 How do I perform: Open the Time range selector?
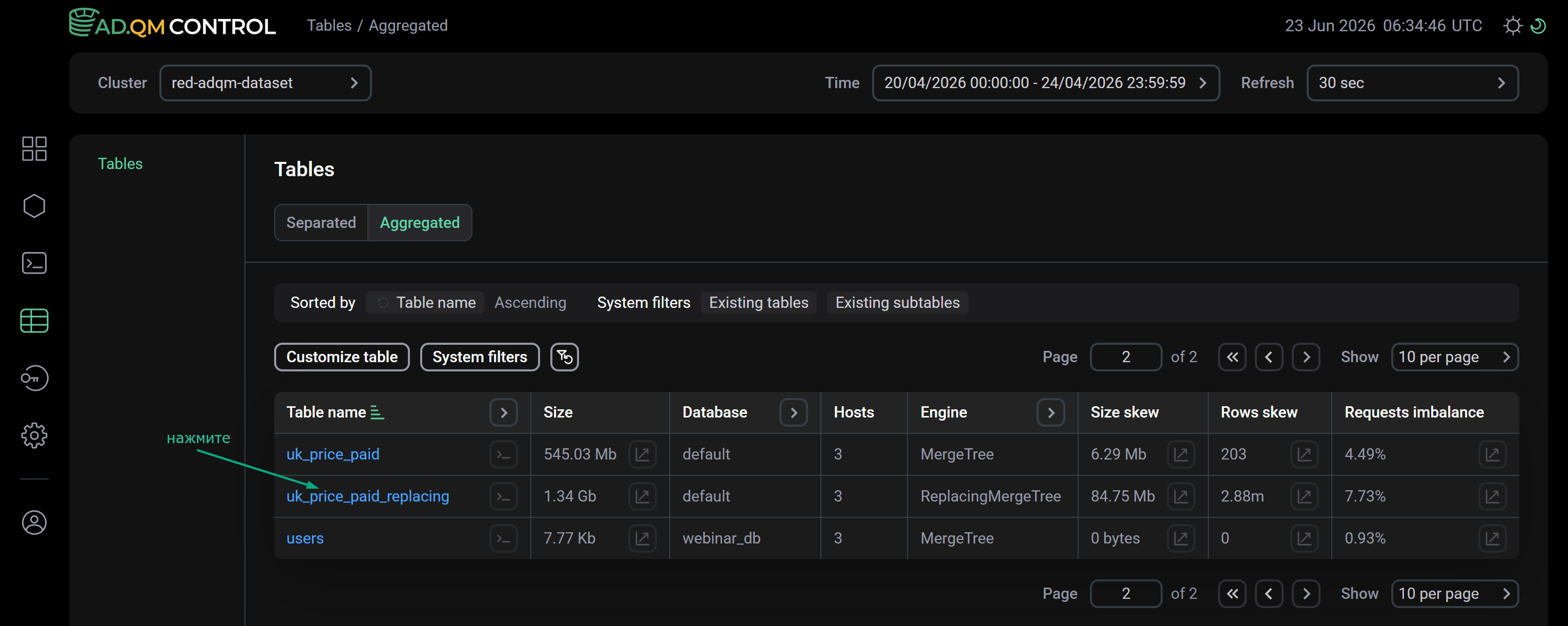(x=1046, y=83)
